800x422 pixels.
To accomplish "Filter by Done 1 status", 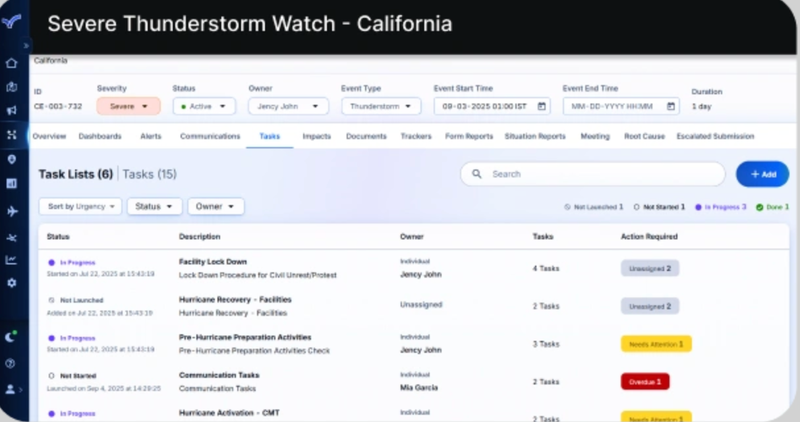I will tap(772, 207).
